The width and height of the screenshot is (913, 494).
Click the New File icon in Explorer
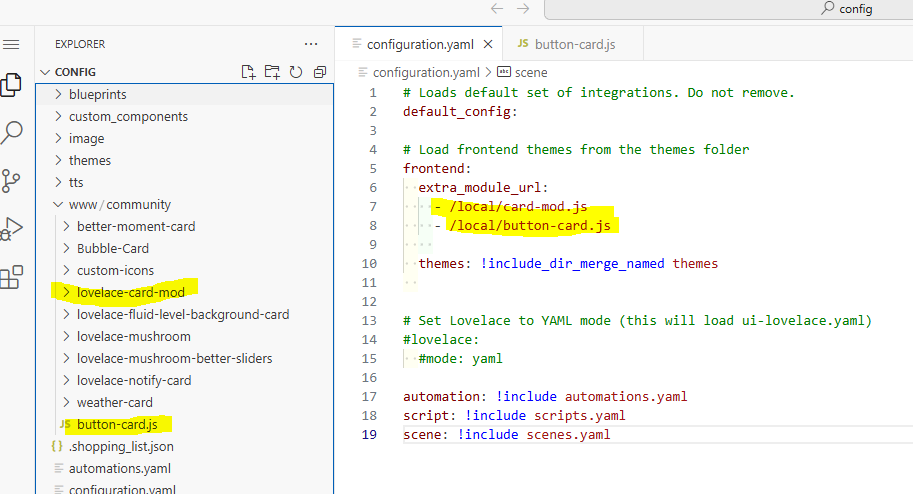point(249,72)
